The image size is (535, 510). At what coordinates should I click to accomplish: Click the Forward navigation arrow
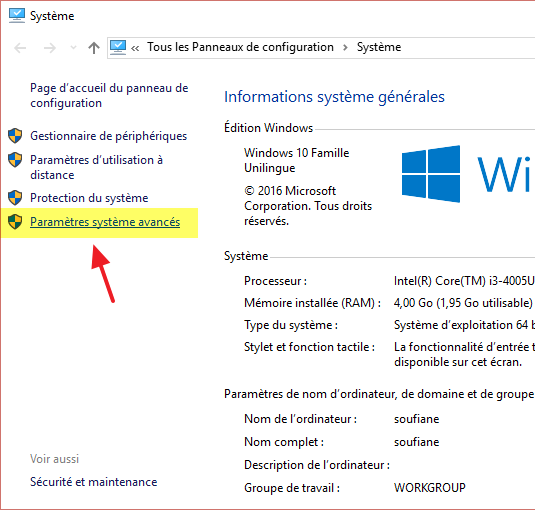50,48
